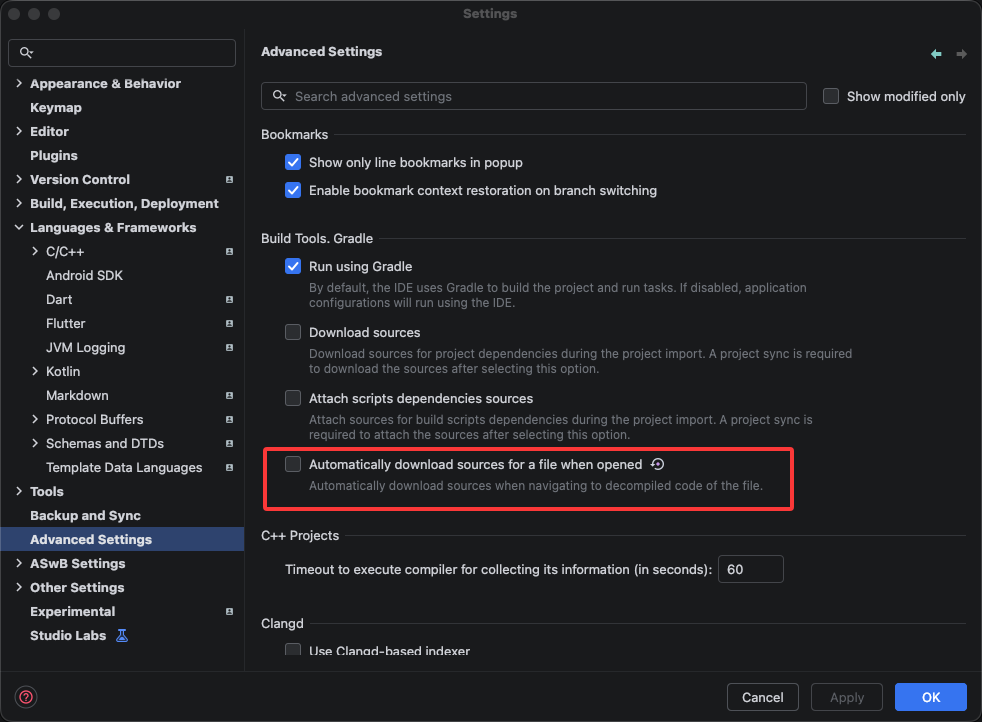
Task: Expand the Schemas and DTDs subsection
Action: point(35,443)
